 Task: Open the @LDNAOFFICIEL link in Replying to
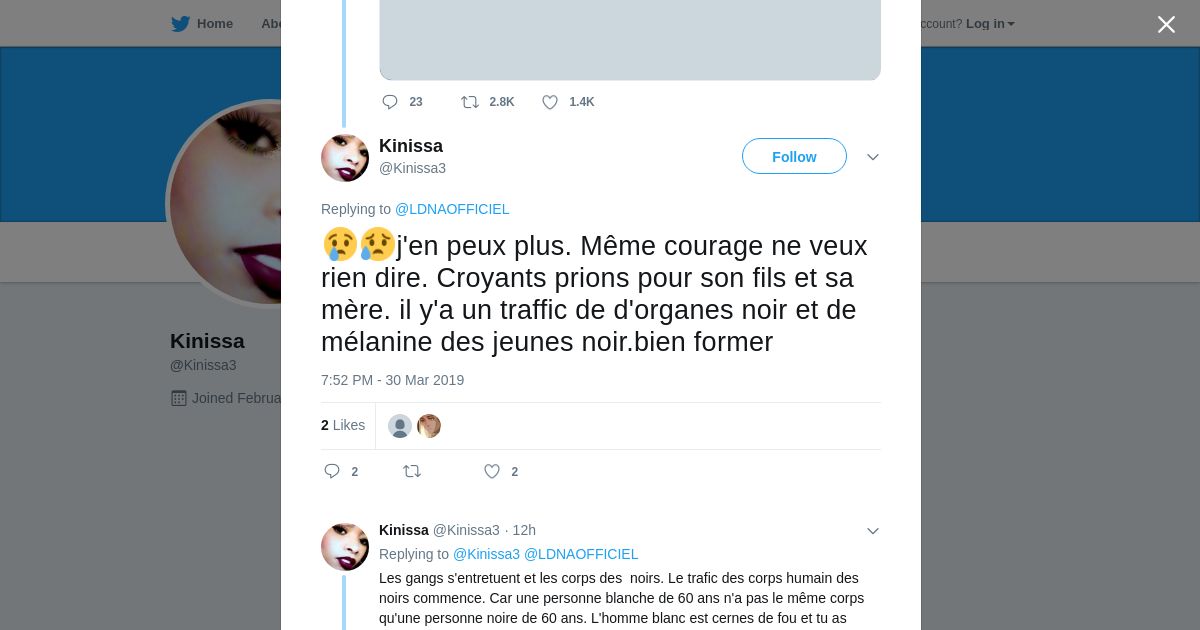(452, 209)
